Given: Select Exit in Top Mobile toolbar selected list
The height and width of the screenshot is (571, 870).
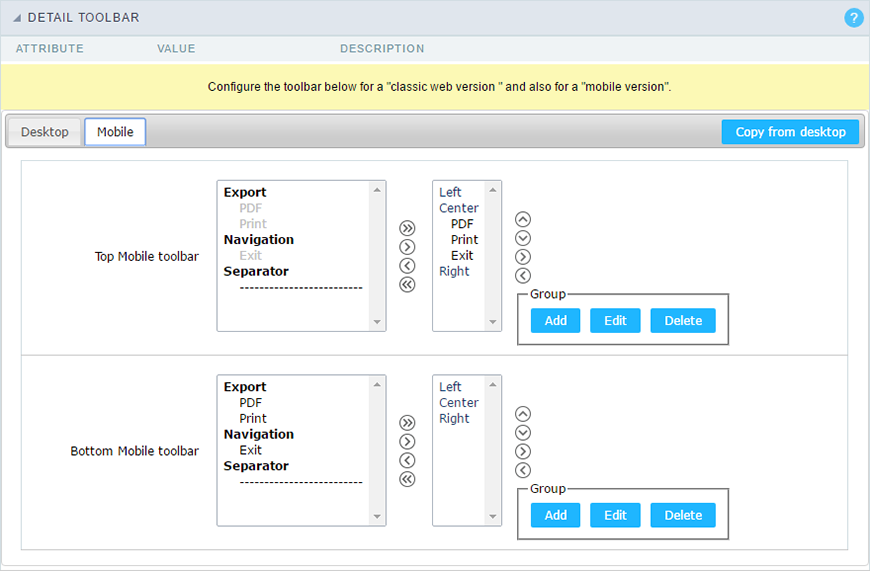Looking at the screenshot, I should point(462,256).
